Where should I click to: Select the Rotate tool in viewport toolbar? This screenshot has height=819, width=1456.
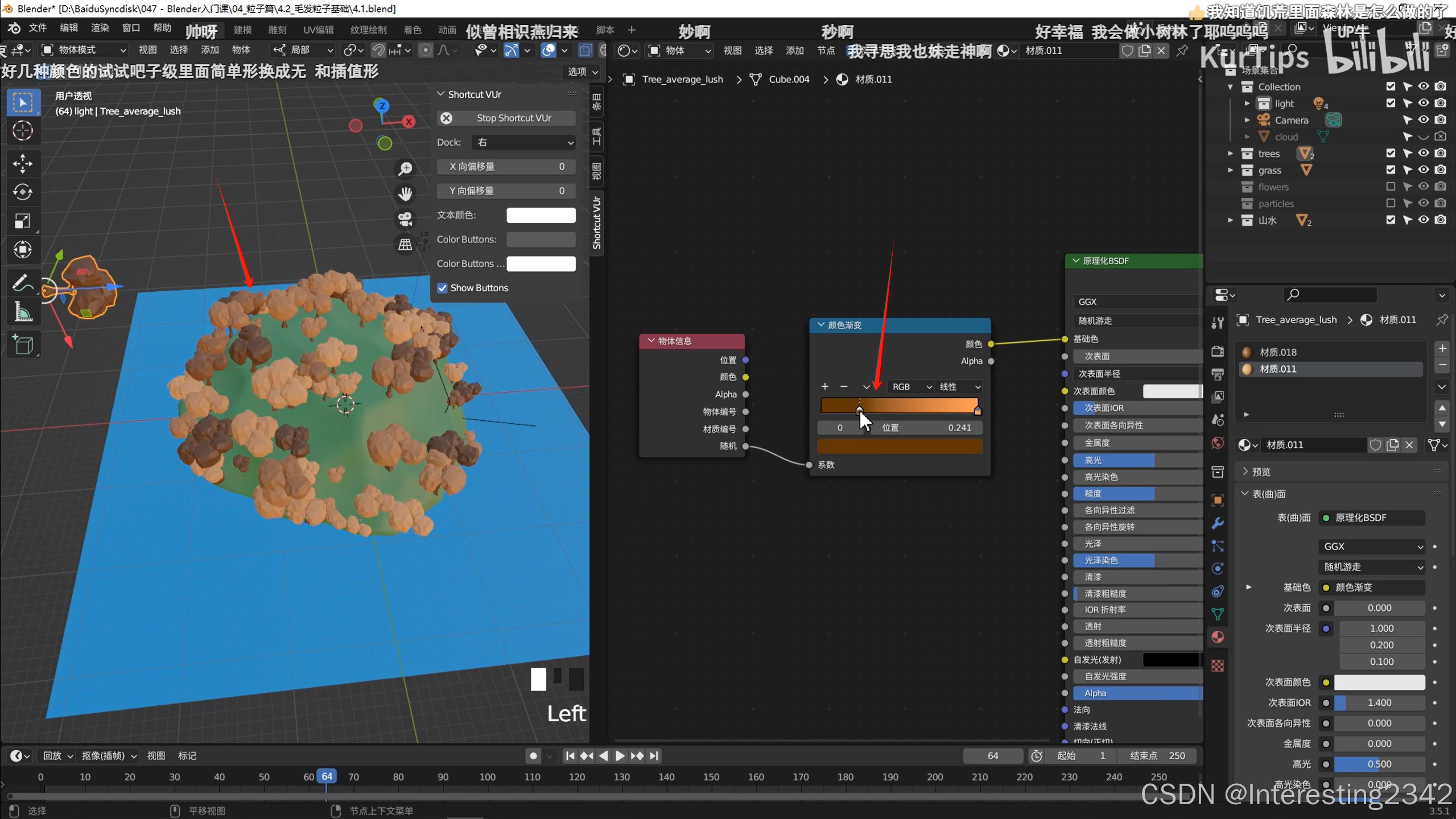23,192
